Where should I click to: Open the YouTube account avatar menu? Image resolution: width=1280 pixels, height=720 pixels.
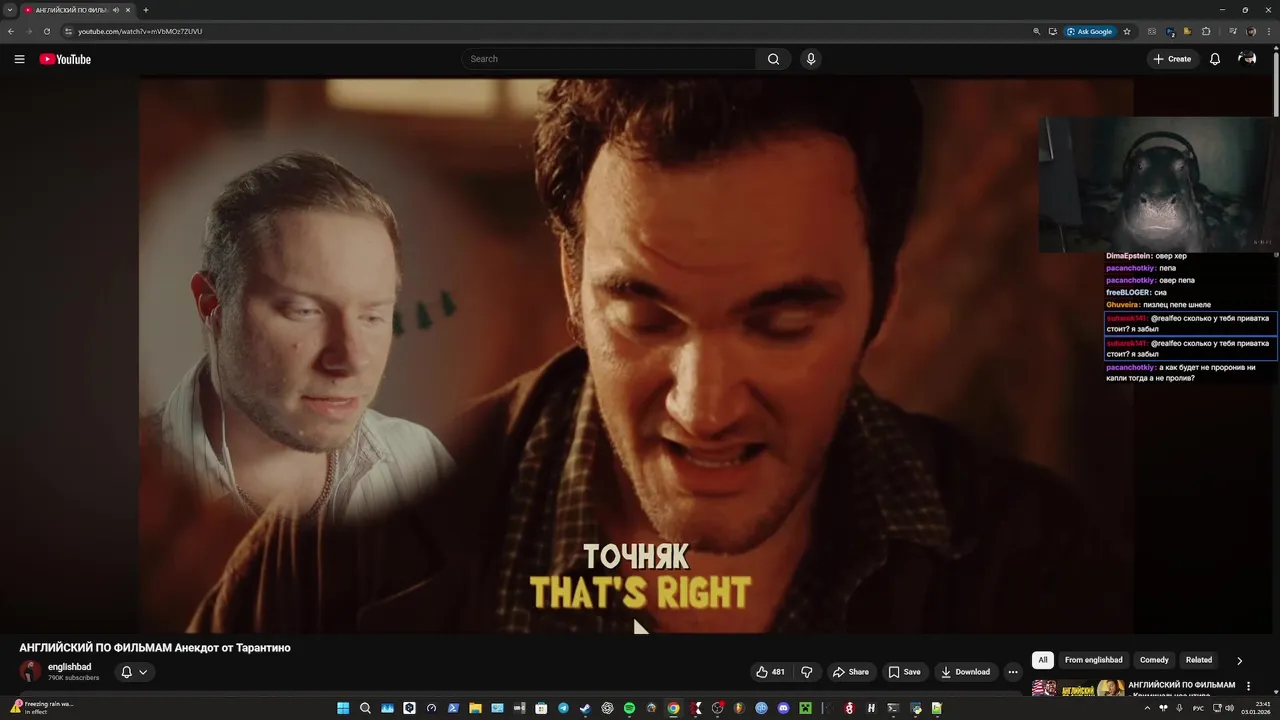pyautogui.click(x=1247, y=59)
